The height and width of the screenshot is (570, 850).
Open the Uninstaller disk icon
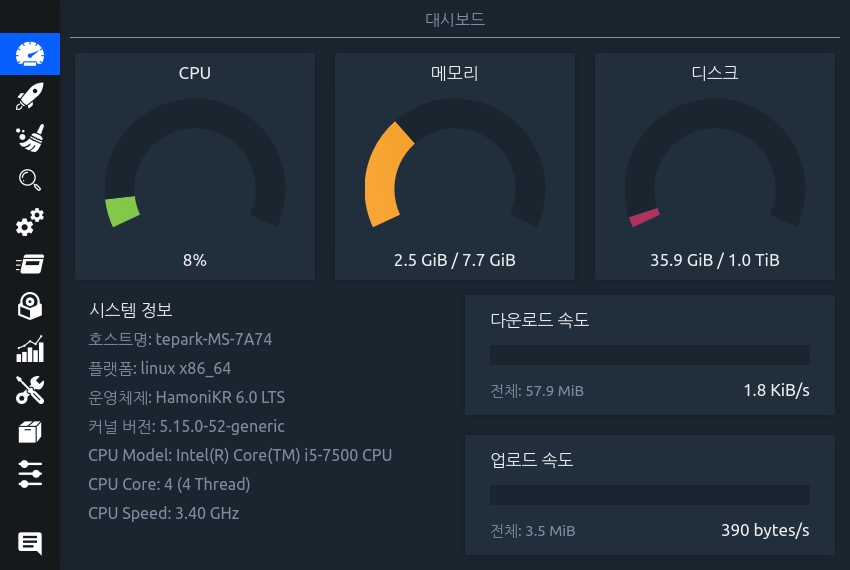click(x=30, y=306)
